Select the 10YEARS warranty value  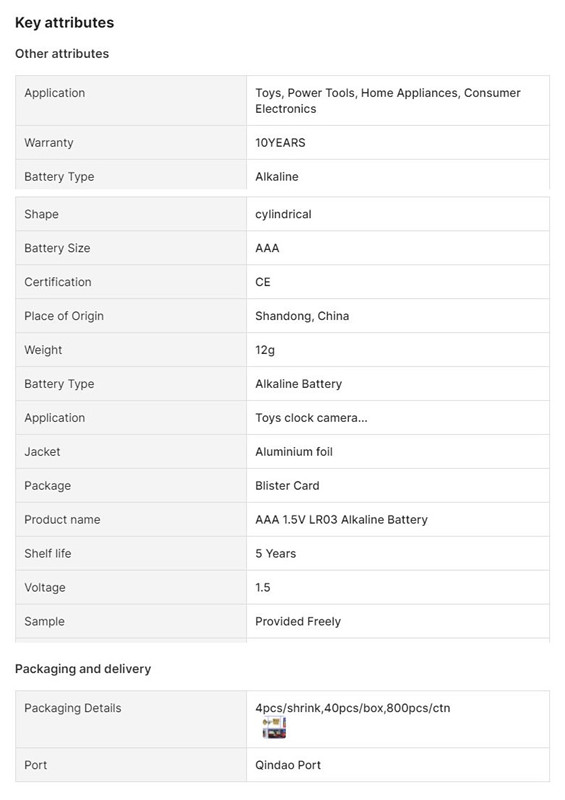tap(280, 143)
